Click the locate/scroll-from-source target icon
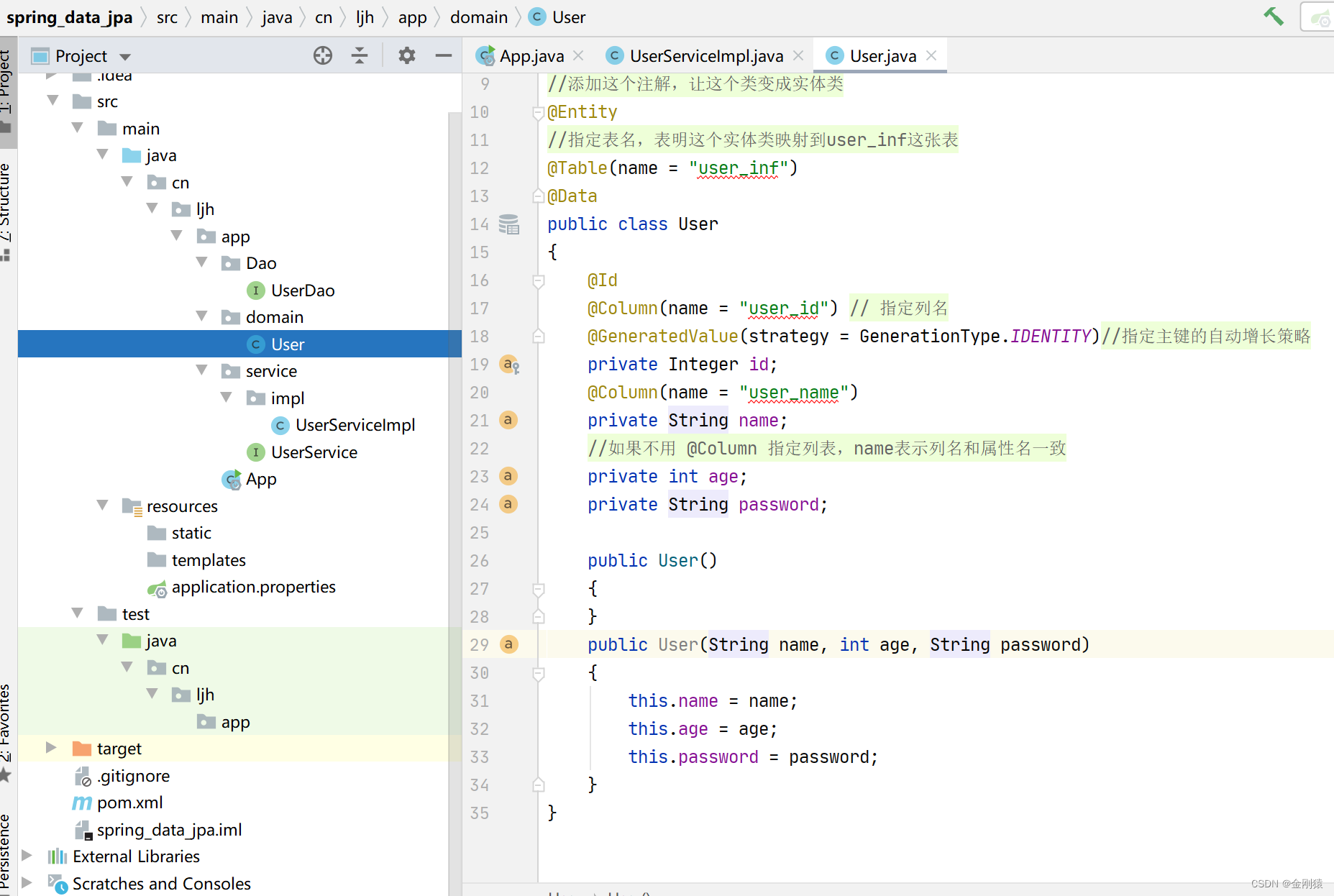The height and width of the screenshot is (896, 1334). pos(323,55)
